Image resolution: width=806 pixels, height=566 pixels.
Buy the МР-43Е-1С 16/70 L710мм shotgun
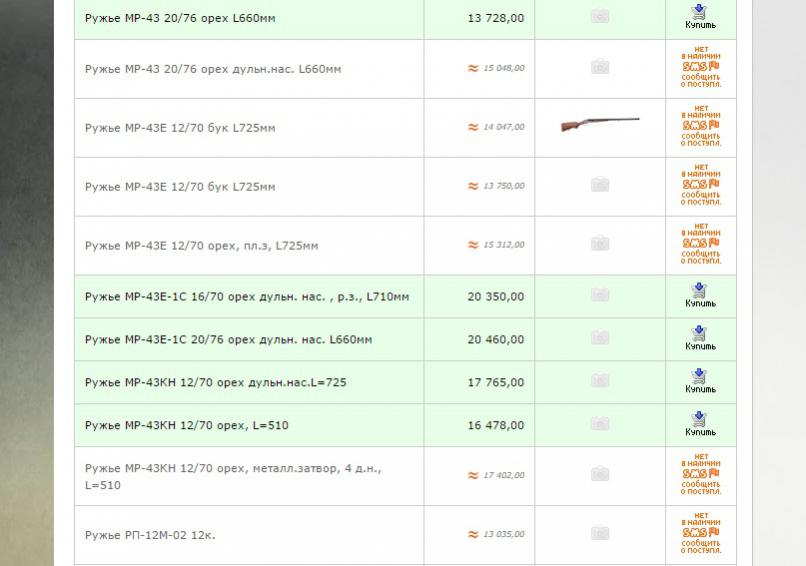coord(700,294)
